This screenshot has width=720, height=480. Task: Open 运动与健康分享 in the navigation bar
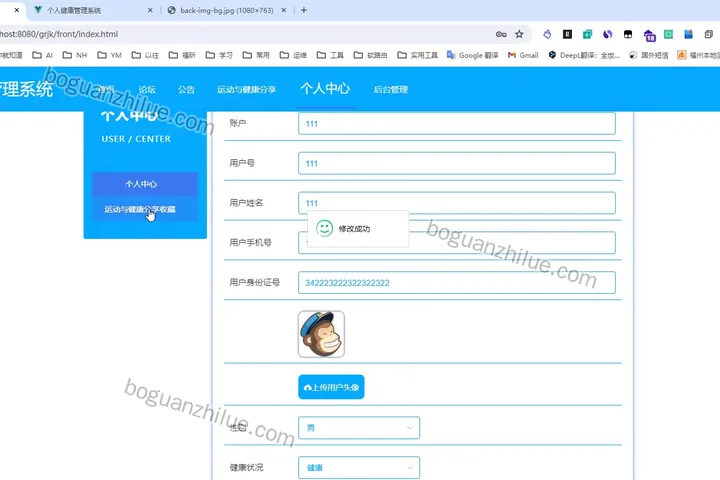click(x=246, y=90)
